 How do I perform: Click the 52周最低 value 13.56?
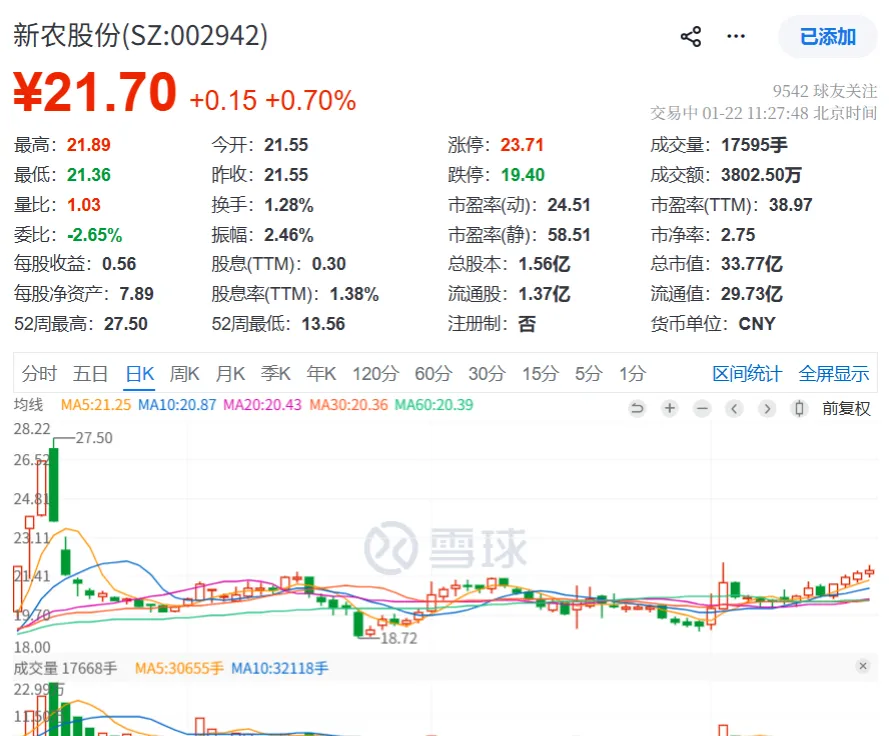[323, 324]
